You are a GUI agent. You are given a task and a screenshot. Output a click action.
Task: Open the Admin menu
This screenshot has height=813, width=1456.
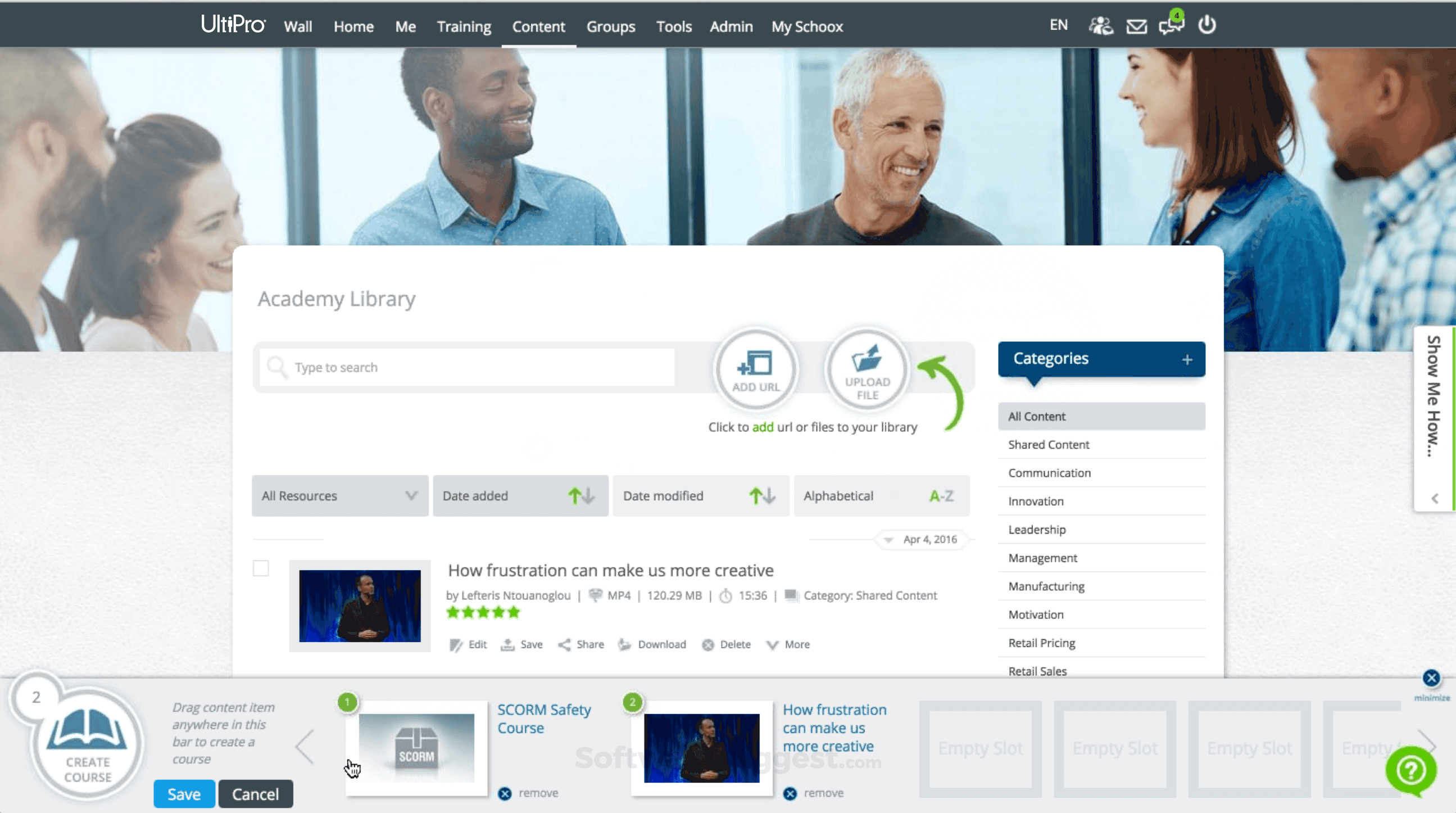point(731,26)
